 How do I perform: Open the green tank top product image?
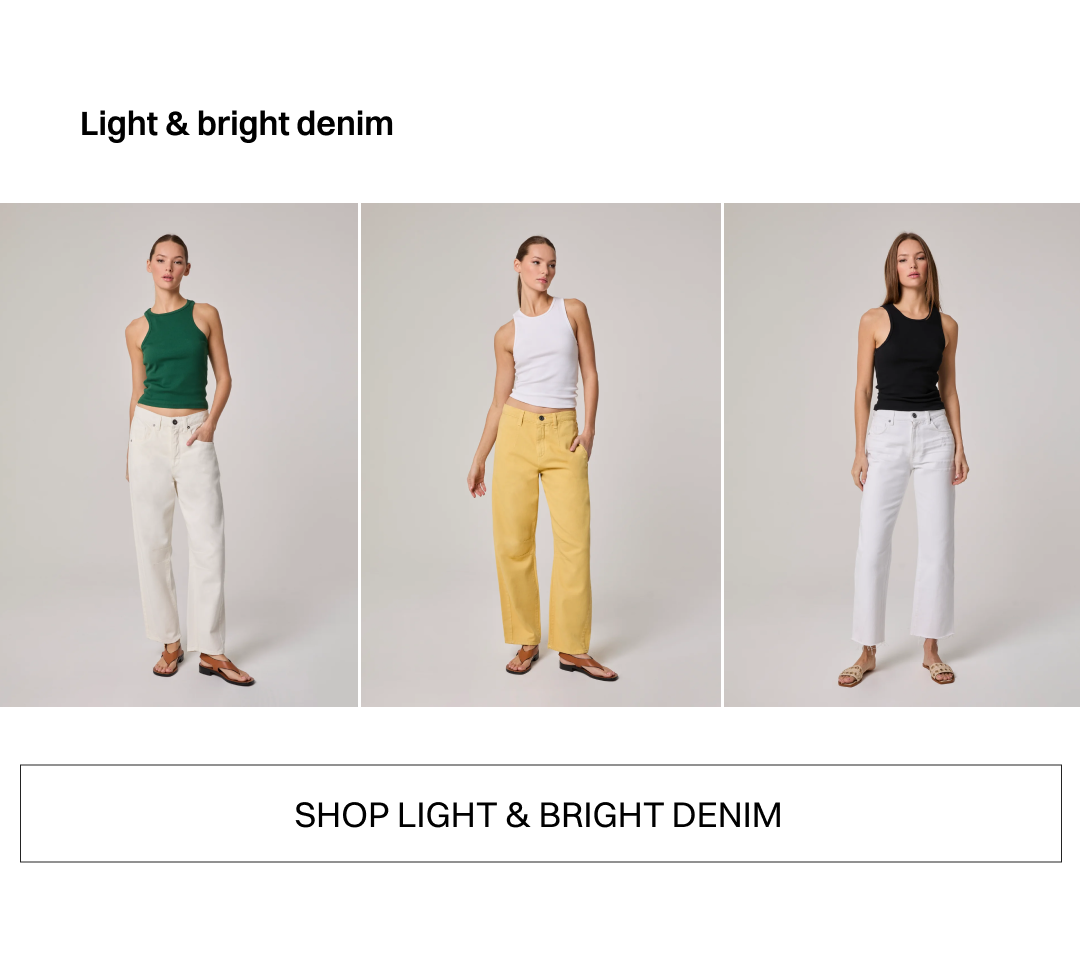(179, 454)
